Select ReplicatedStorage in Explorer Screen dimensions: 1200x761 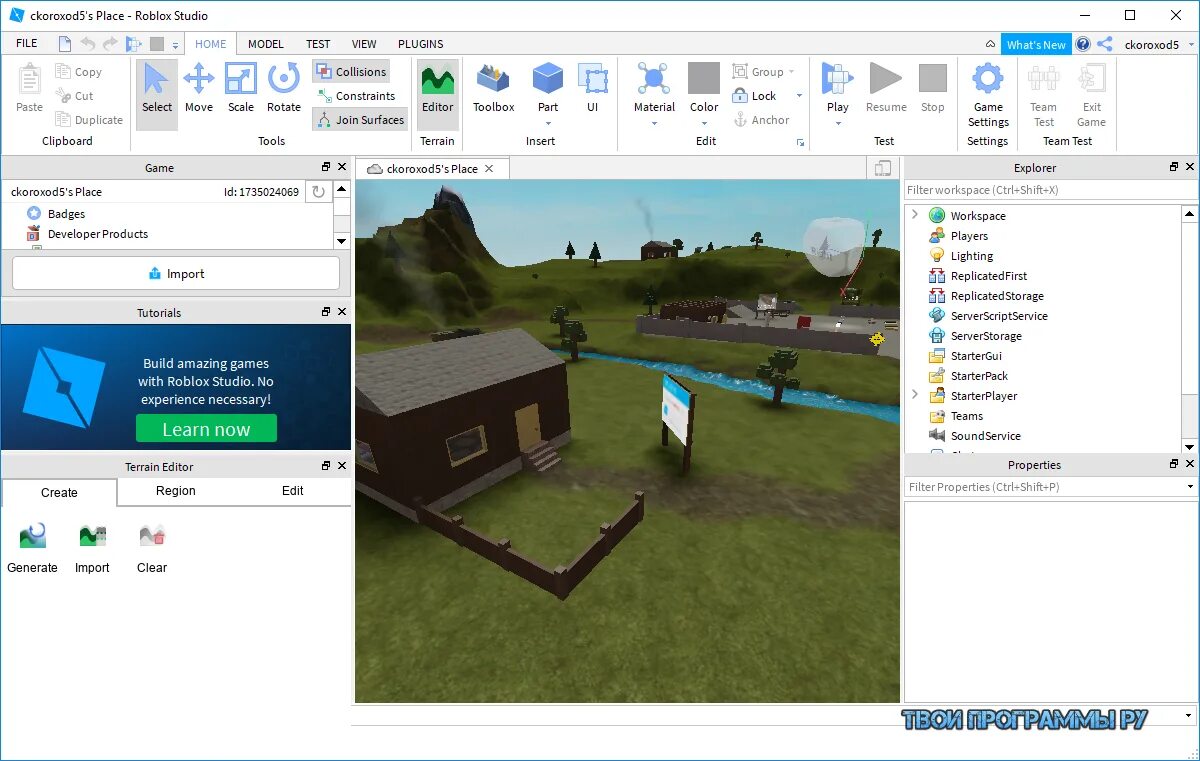[997, 296]
